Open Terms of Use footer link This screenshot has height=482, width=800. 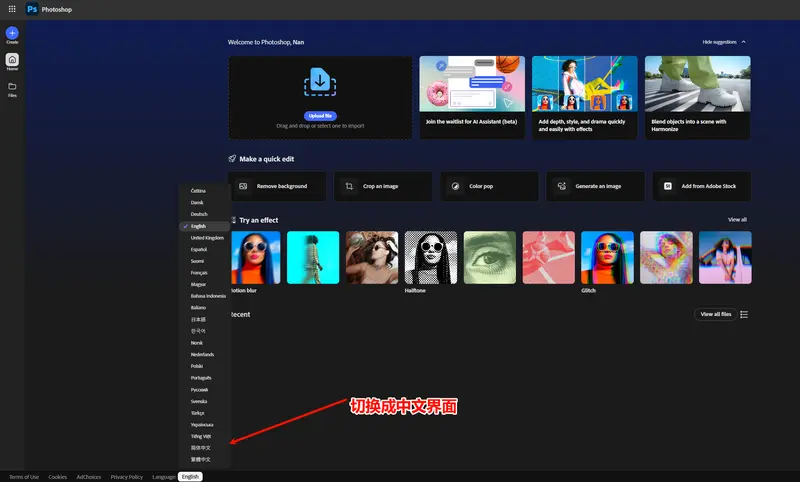pos(24,477)
